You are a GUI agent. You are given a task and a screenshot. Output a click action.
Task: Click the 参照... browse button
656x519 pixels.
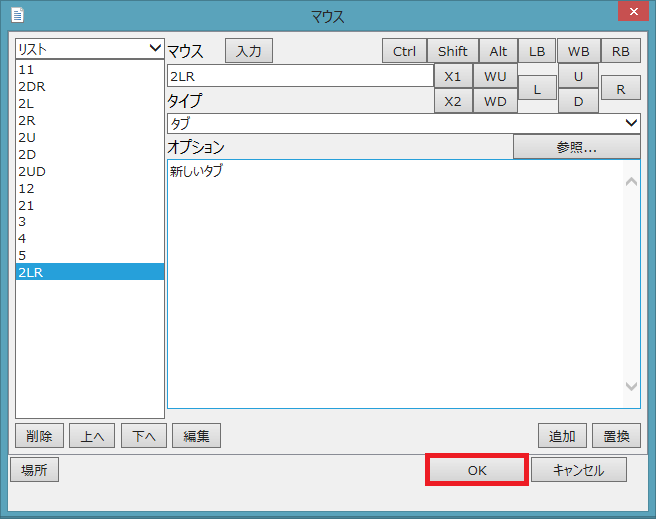(576, 147)
